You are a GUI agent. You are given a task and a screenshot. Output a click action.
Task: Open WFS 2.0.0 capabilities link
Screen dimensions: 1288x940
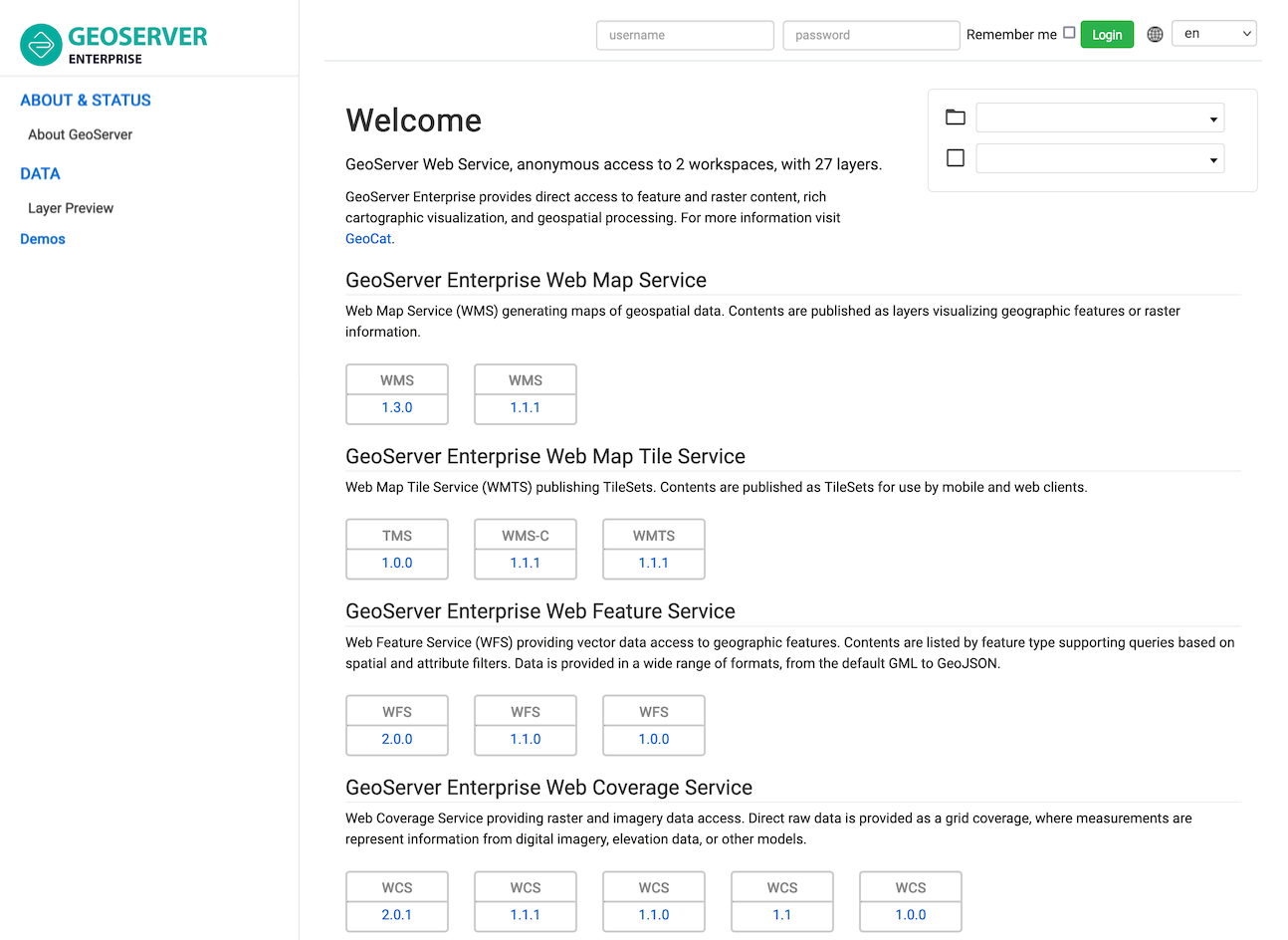pyautogui.click(x=397, y=739)
